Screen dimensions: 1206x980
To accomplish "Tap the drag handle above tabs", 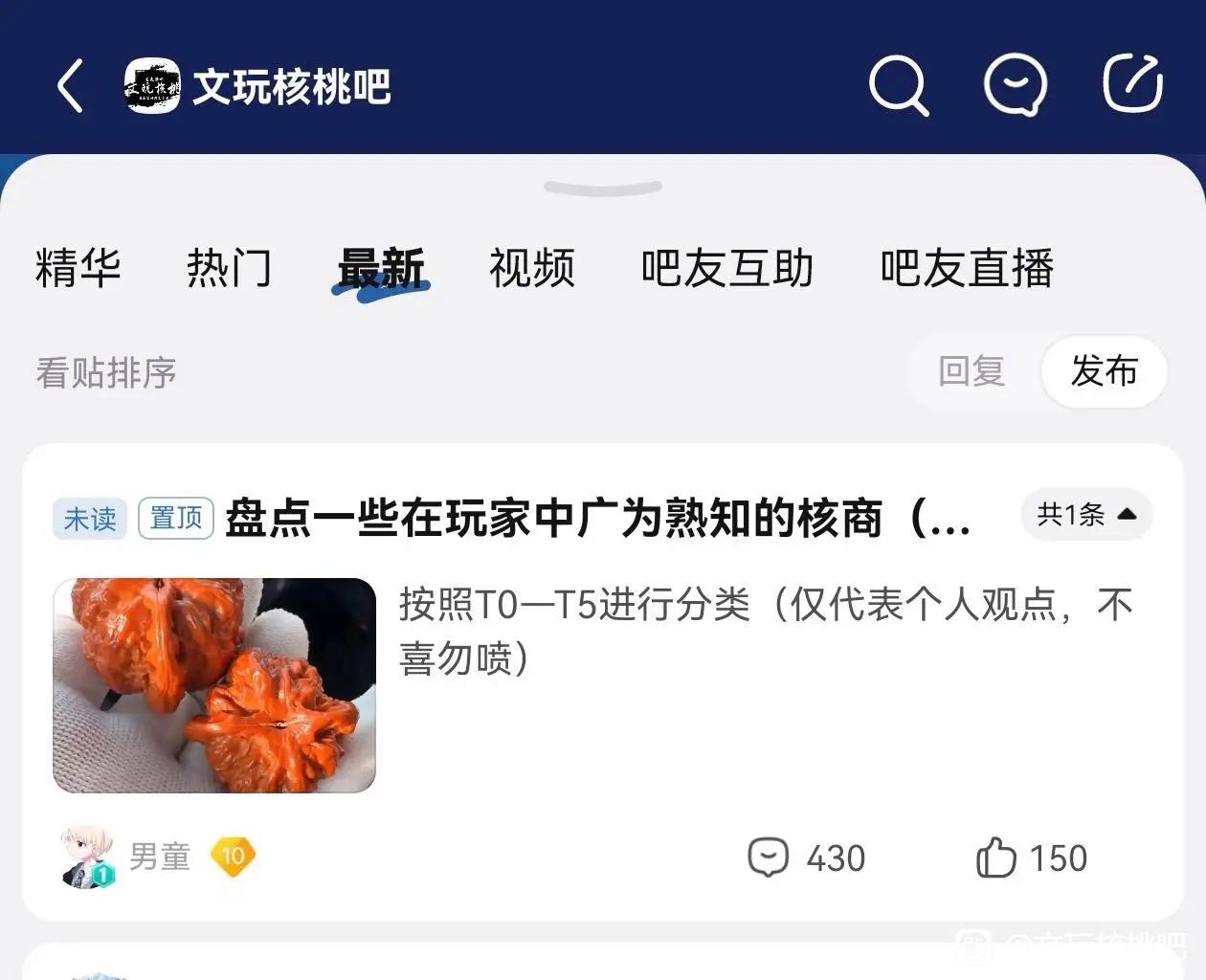I will tap(603, 188).
